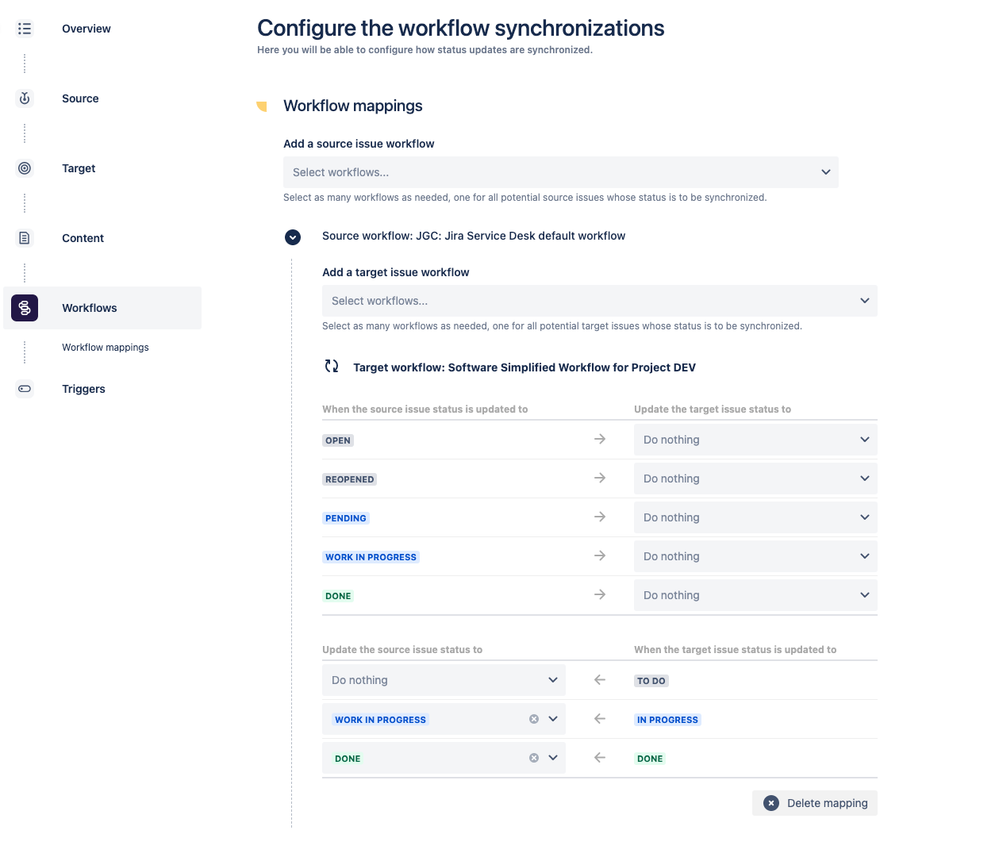999x842 pixels.
Task: Click the Triggers toggle-shaped icon
Action: pyautogui.click(x=24, y=389)
